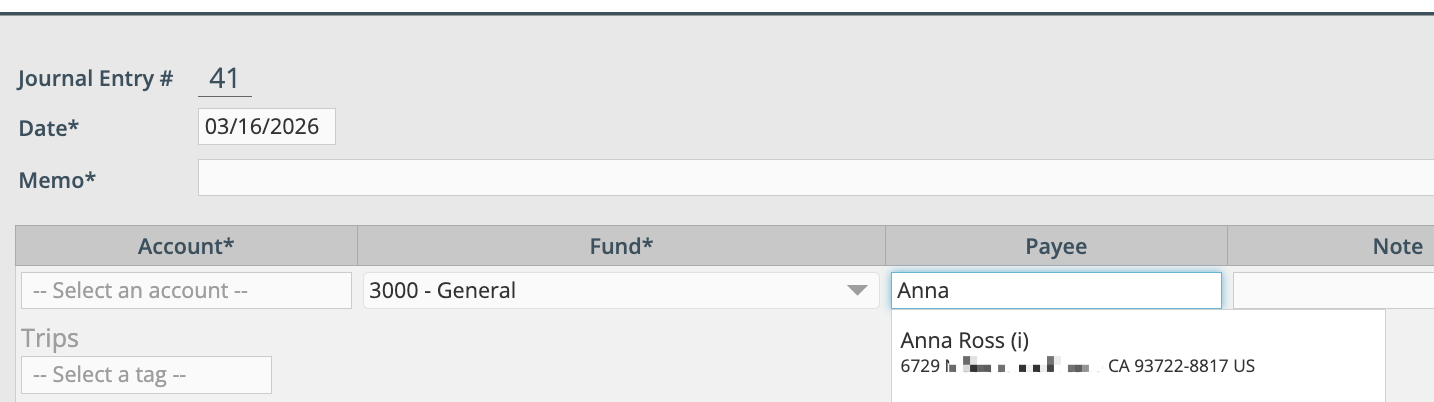Open the 'Select an account' dropdown
This screenshot has height=402, width=1434.
186,291
